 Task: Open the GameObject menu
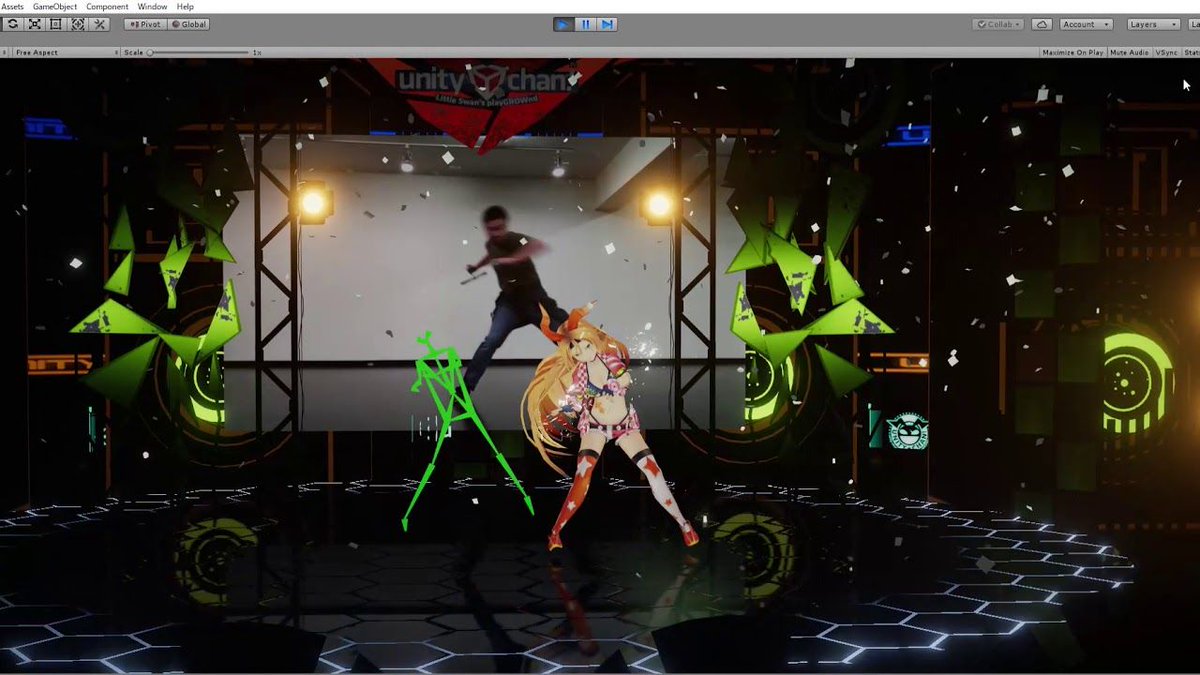pyautogui.click(x=53, y=6)
